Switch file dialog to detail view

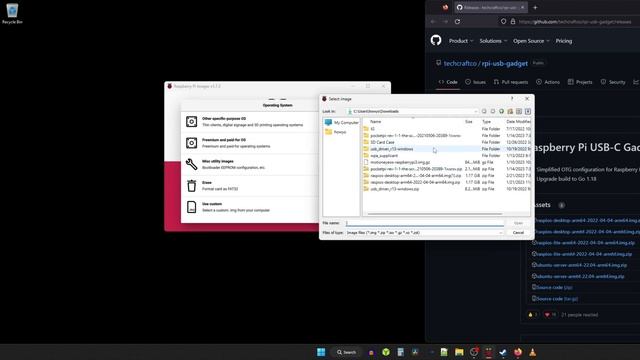pos(528,111)
